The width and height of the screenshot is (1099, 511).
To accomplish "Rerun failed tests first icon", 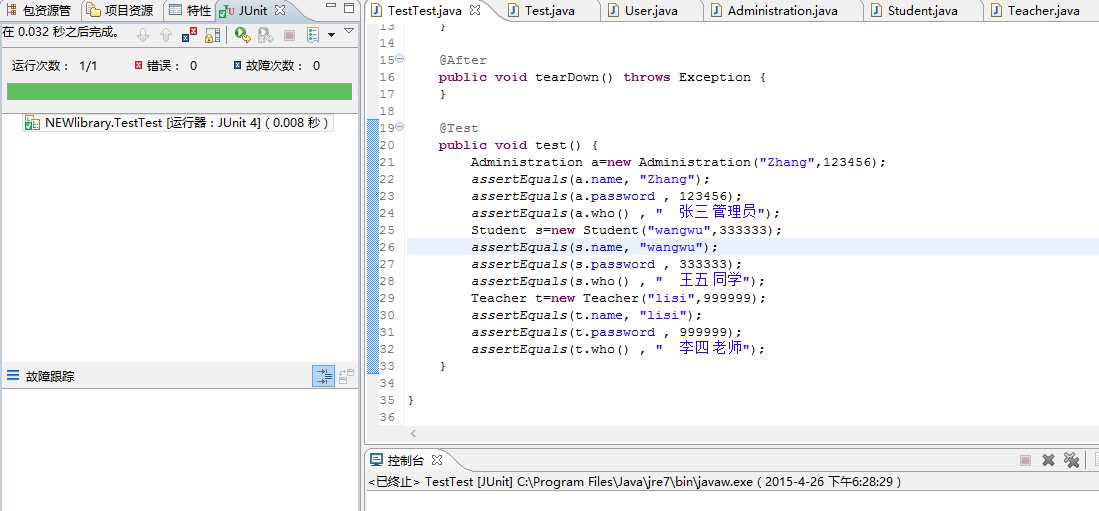I will coord(265,34).
